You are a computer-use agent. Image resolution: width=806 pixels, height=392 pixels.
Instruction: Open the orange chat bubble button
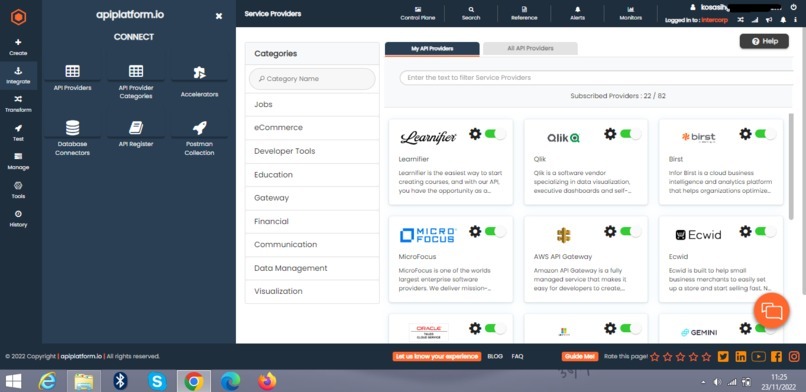(771, 311)
